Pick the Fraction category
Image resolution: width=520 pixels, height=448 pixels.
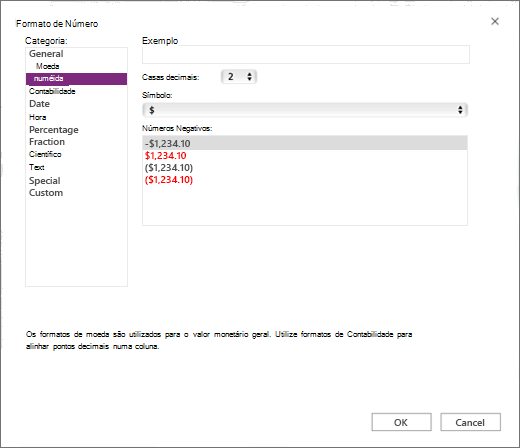click(47, 142)
